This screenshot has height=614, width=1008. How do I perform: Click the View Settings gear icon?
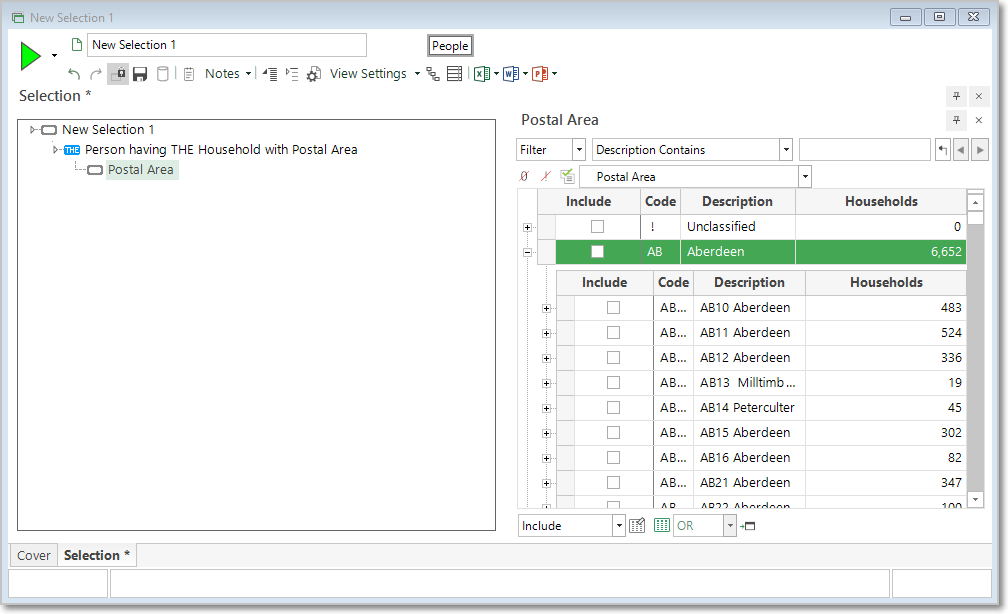pyautogui.click(x=314, y=74)
